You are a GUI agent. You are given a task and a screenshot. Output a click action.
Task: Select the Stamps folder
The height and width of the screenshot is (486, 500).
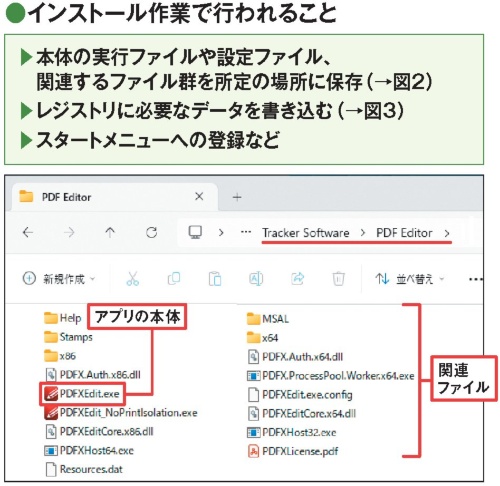[x=68, y=337]
